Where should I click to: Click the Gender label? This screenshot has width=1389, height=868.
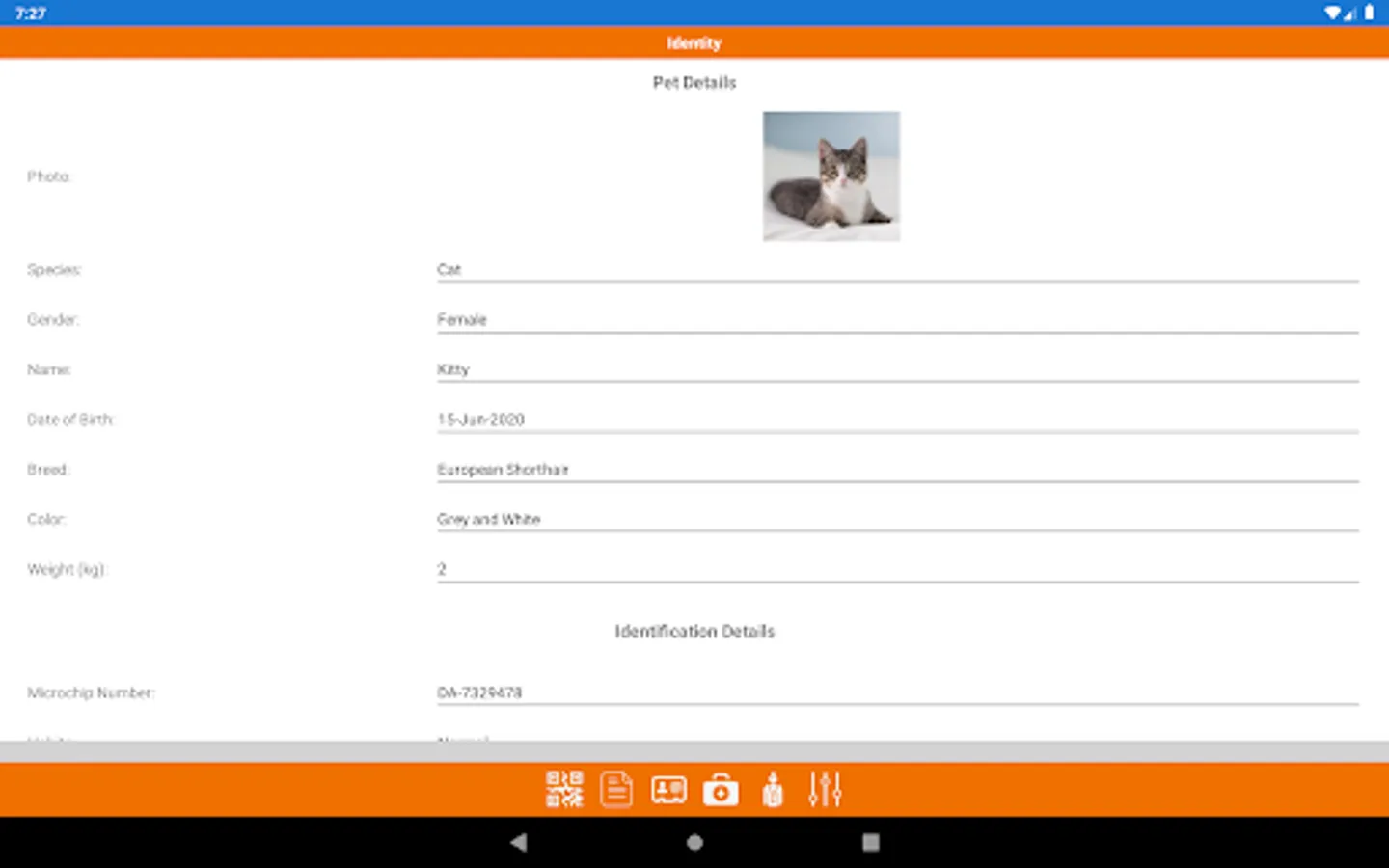coord(53,320)
